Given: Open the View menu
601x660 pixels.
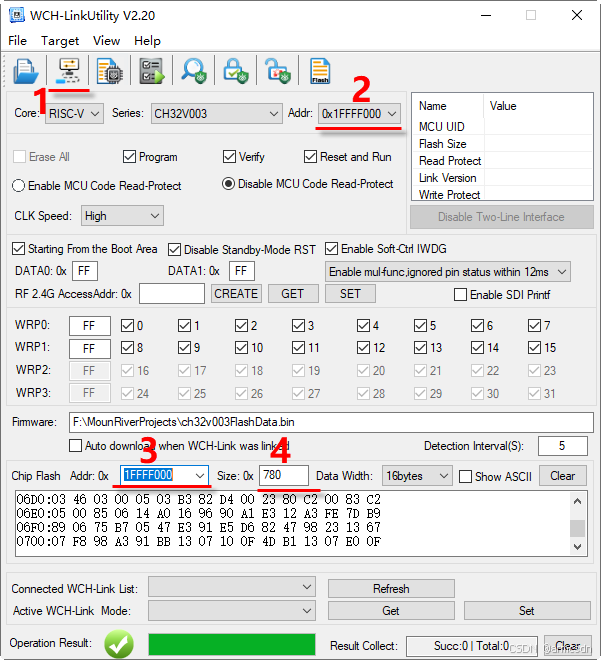Looking at the screenshot, I should point(106,41).
